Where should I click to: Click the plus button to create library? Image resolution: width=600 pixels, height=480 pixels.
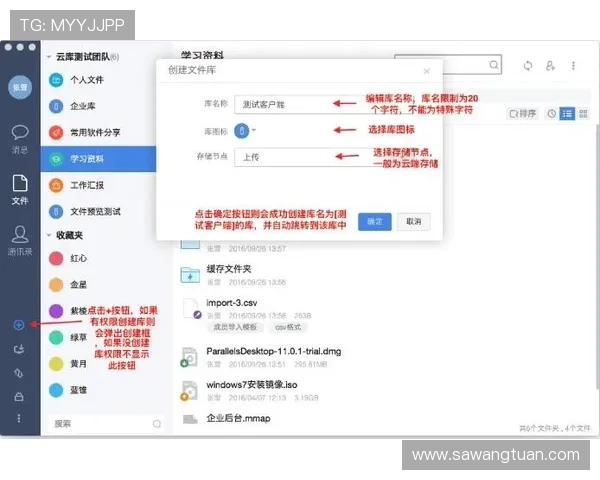[19, 325]
